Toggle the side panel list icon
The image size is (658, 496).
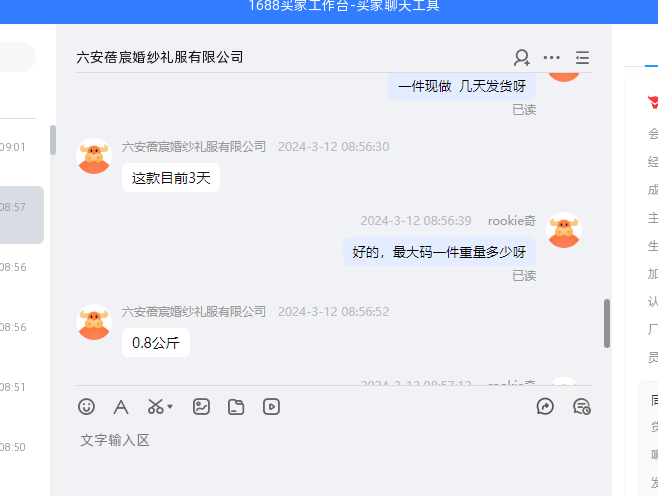582,57
